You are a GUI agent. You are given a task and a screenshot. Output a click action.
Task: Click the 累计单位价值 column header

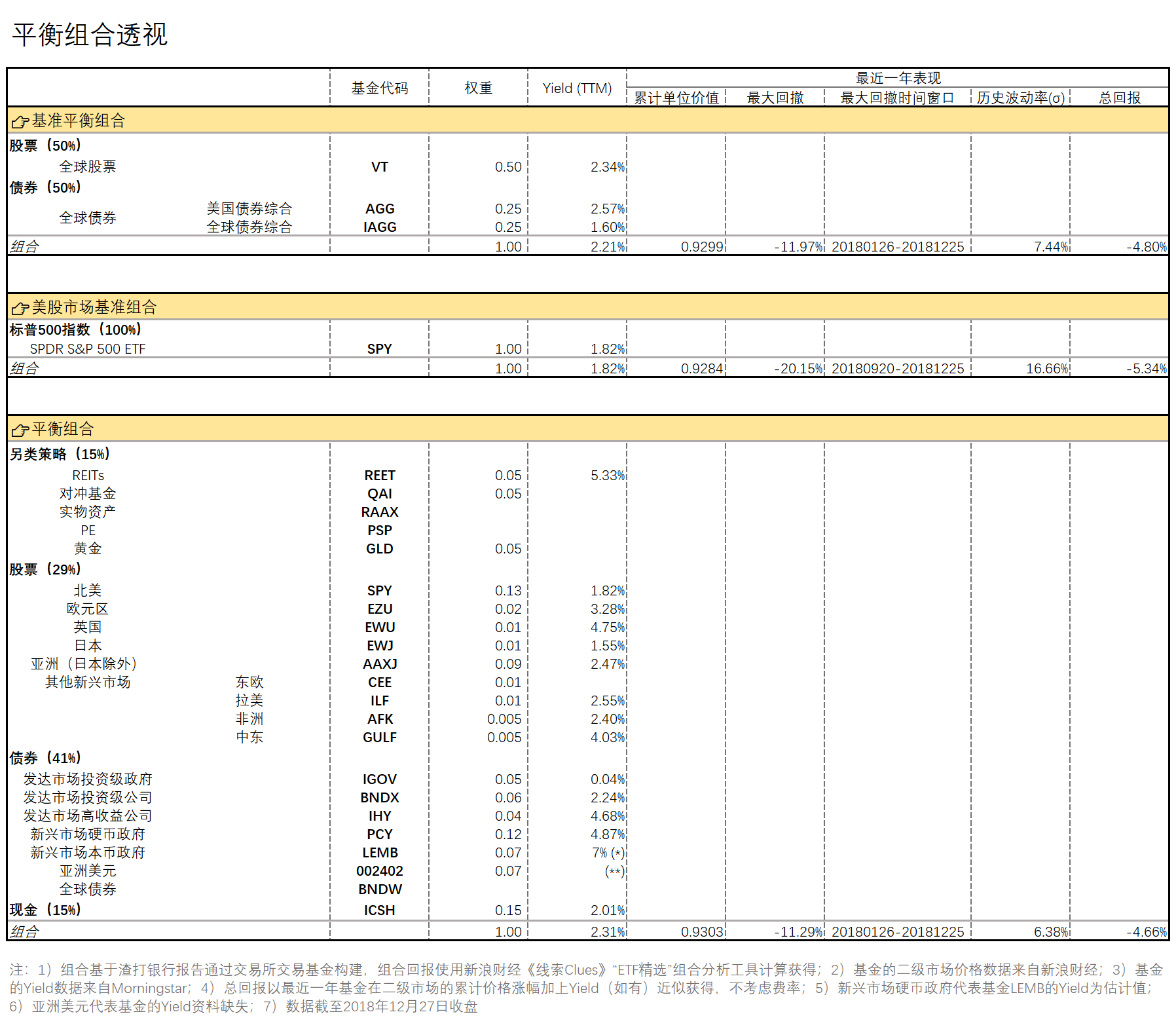coord(676,98)
